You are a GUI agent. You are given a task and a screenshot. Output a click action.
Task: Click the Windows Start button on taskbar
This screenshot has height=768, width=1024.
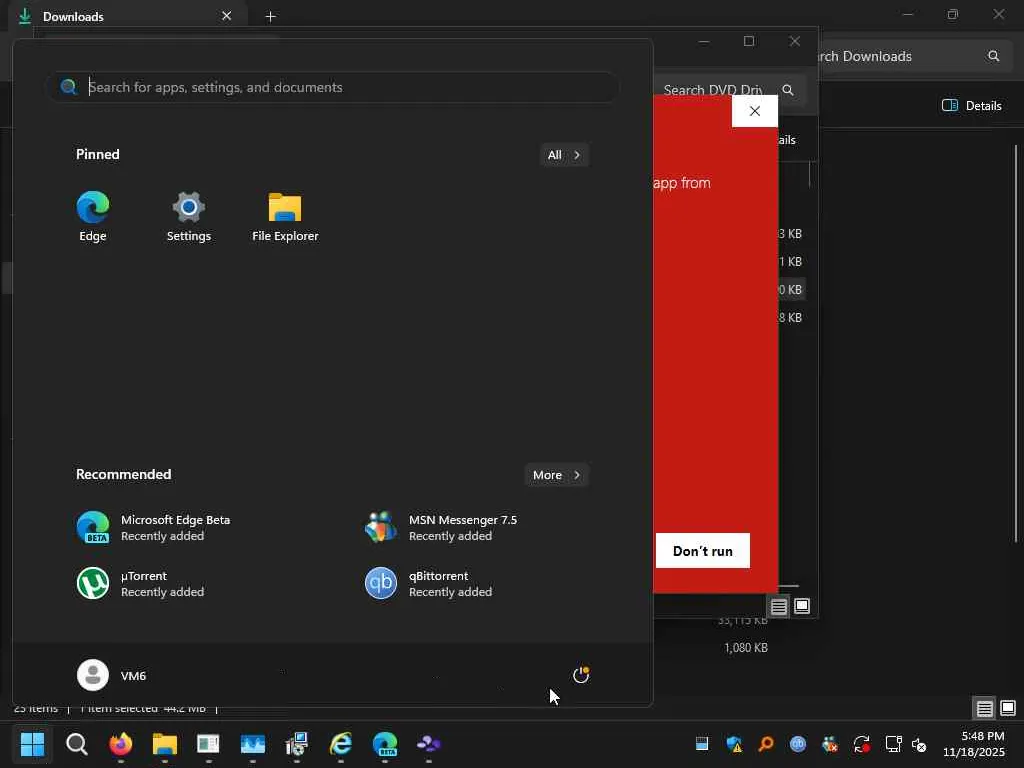click(32, 744)
